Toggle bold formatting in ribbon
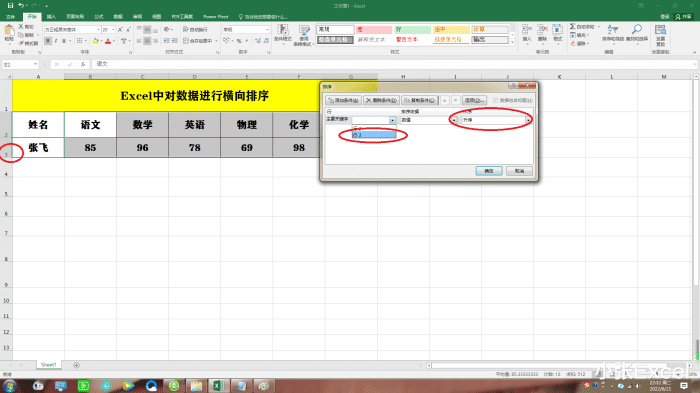Image resolution: width=700 pixels, height=393 pixels. click(x=48, y=41)
